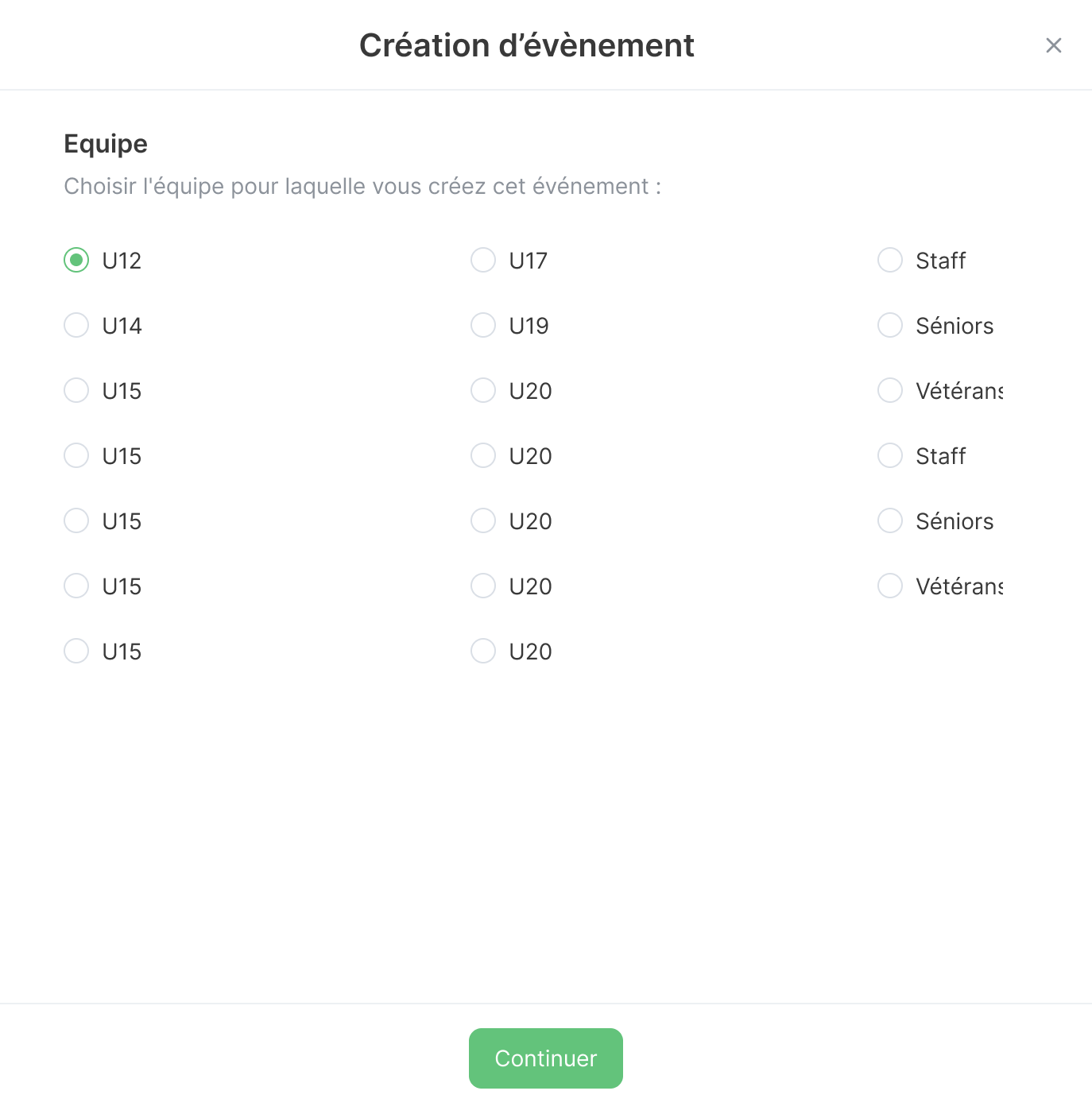Choose the U14 team option

(76, 326)
